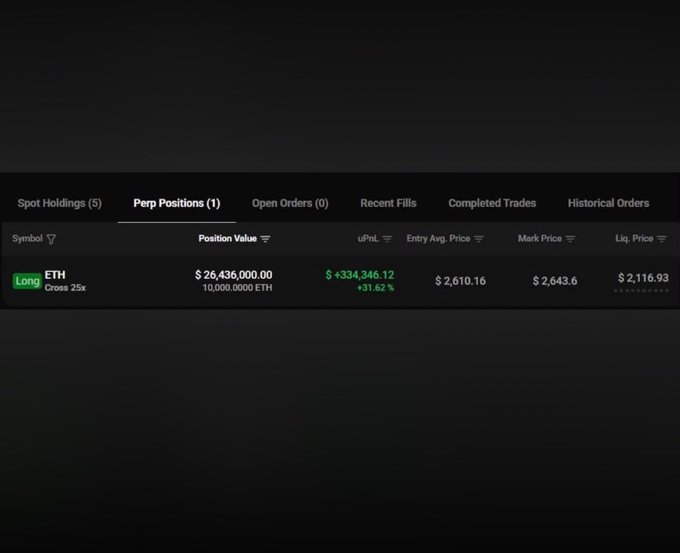Viewport: 680px width, 553px height.
Task: Click the Symbol column header label
Action: [x=27, y=239]
